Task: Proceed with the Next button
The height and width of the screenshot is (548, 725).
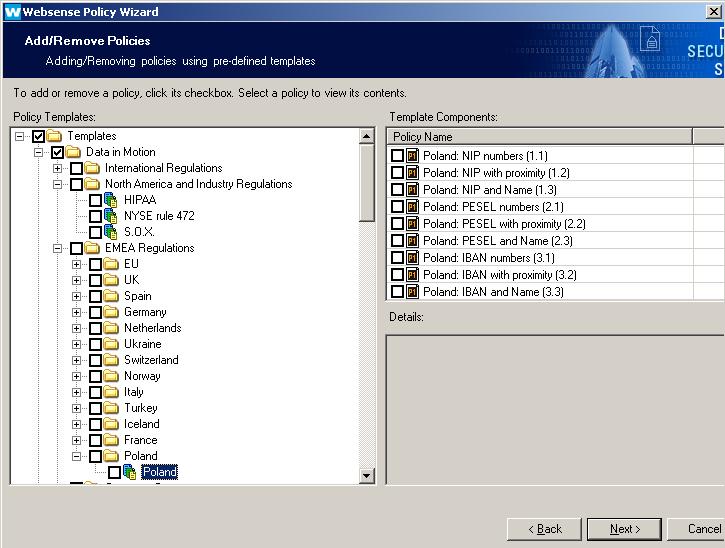Action: pyautogui.click(x=624, y=529)
